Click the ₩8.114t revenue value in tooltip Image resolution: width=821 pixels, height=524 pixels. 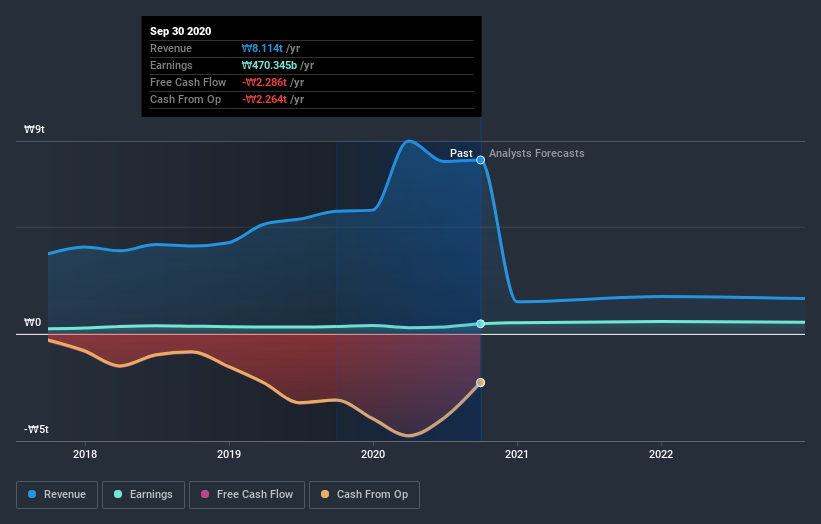point(262,48)
